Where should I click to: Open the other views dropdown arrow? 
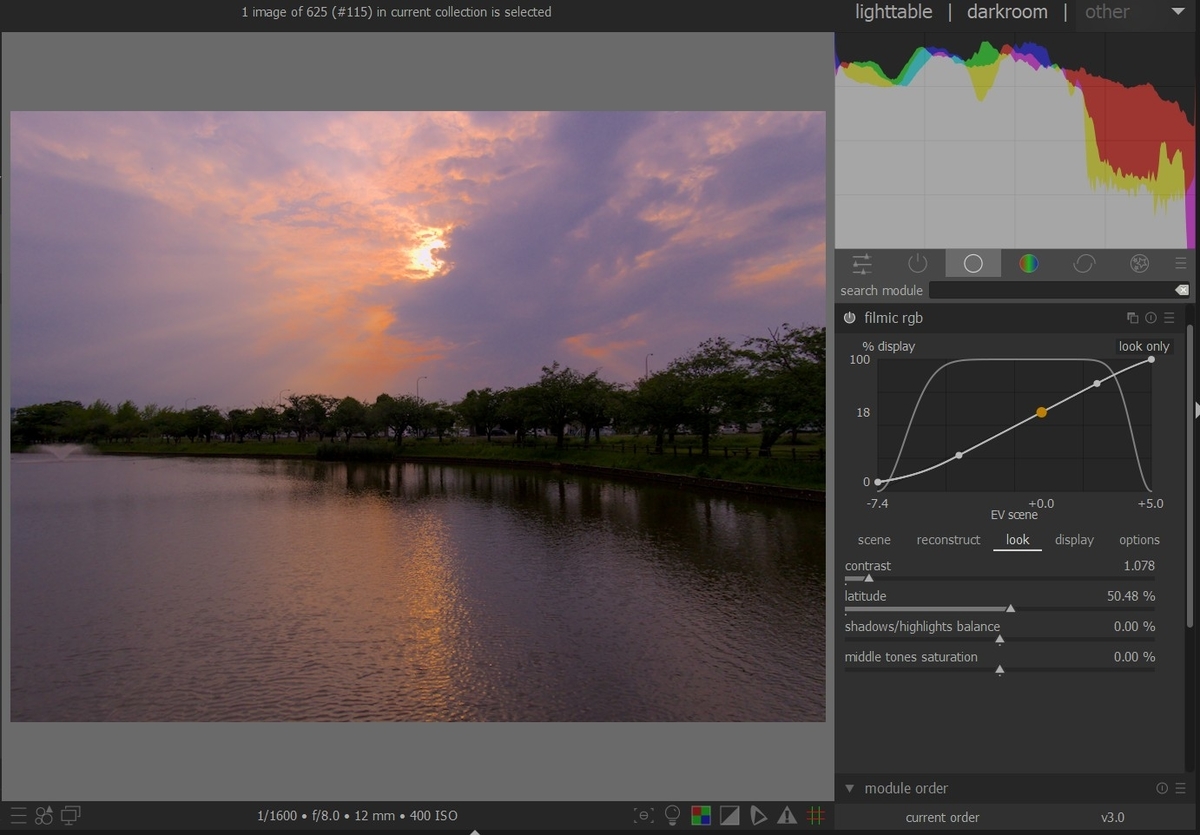(1176, 12)
